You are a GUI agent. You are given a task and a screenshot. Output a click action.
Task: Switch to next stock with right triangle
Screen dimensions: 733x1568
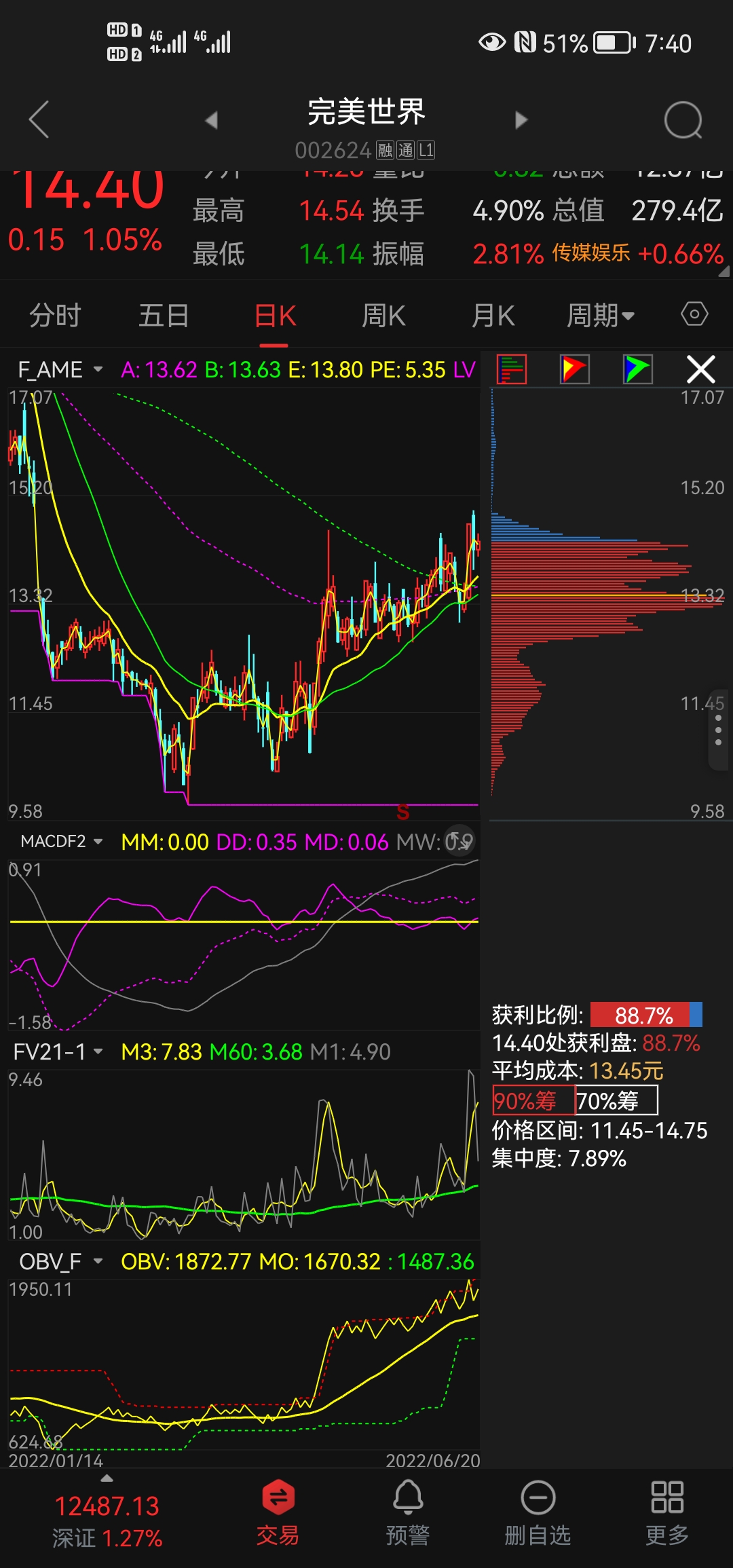pos(521,120)
